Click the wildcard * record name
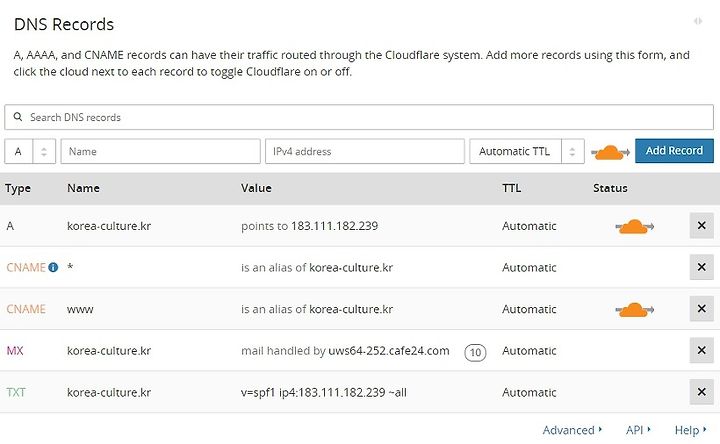This screenshot has height=444, width=720. click(x=70, y=266)
